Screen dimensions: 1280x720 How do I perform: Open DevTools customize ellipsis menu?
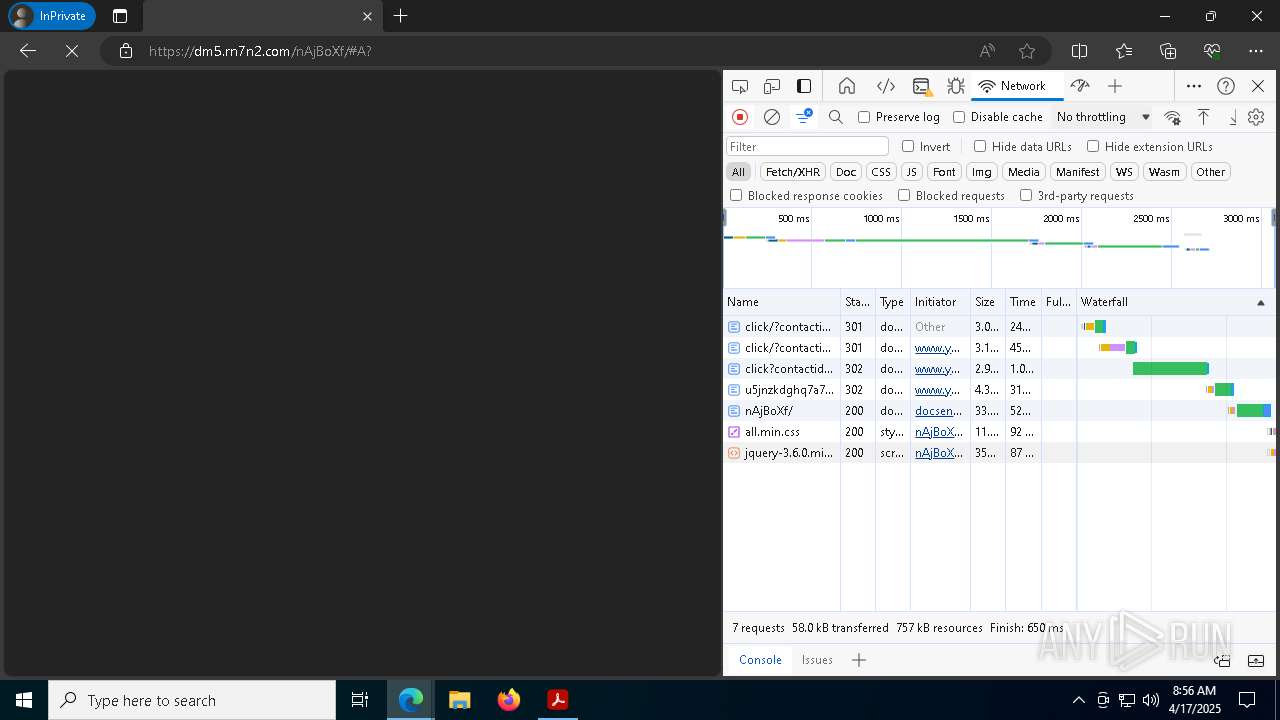1194,86
